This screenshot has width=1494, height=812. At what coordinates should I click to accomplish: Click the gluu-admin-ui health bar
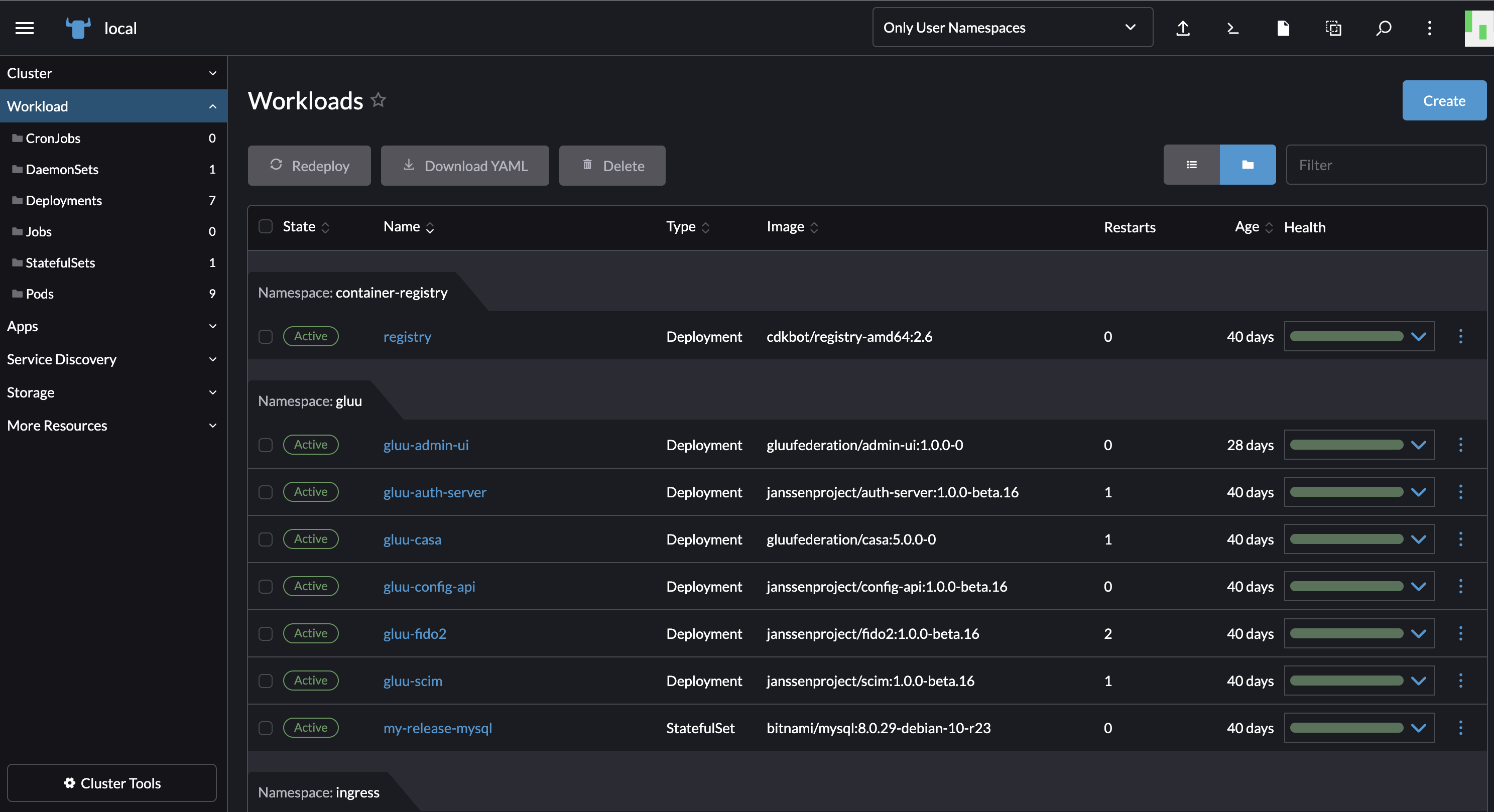1346,445
